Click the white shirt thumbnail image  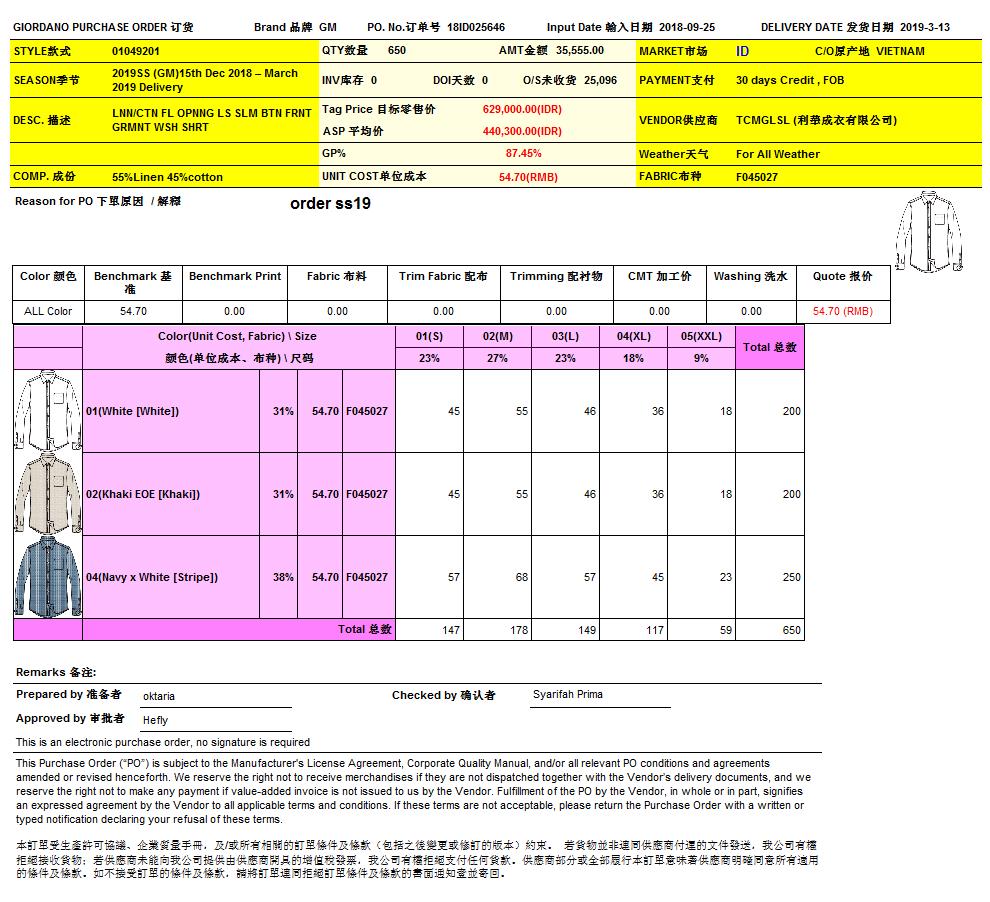(x=47, y=411)
